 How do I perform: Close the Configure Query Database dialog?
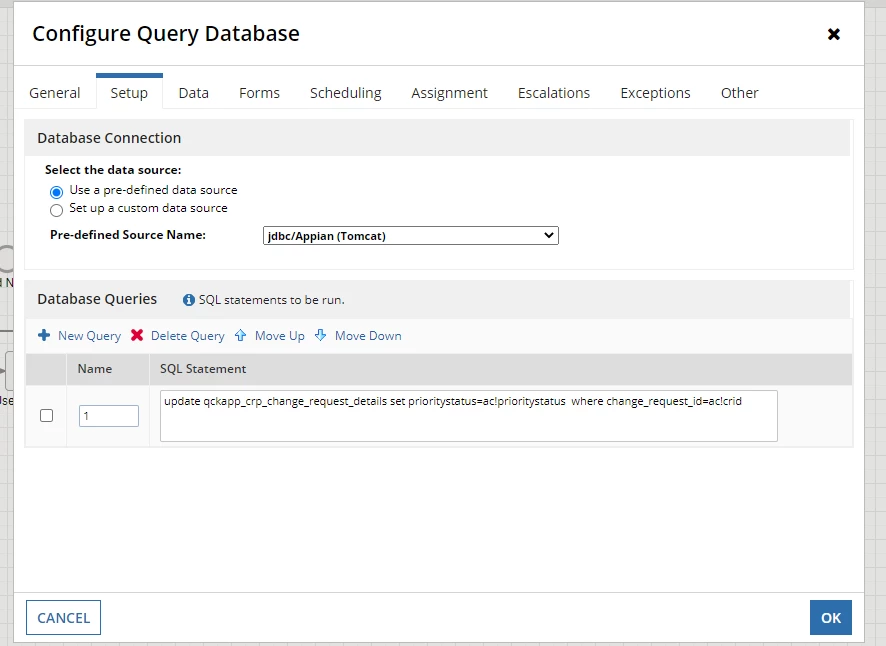coord(833,34)
